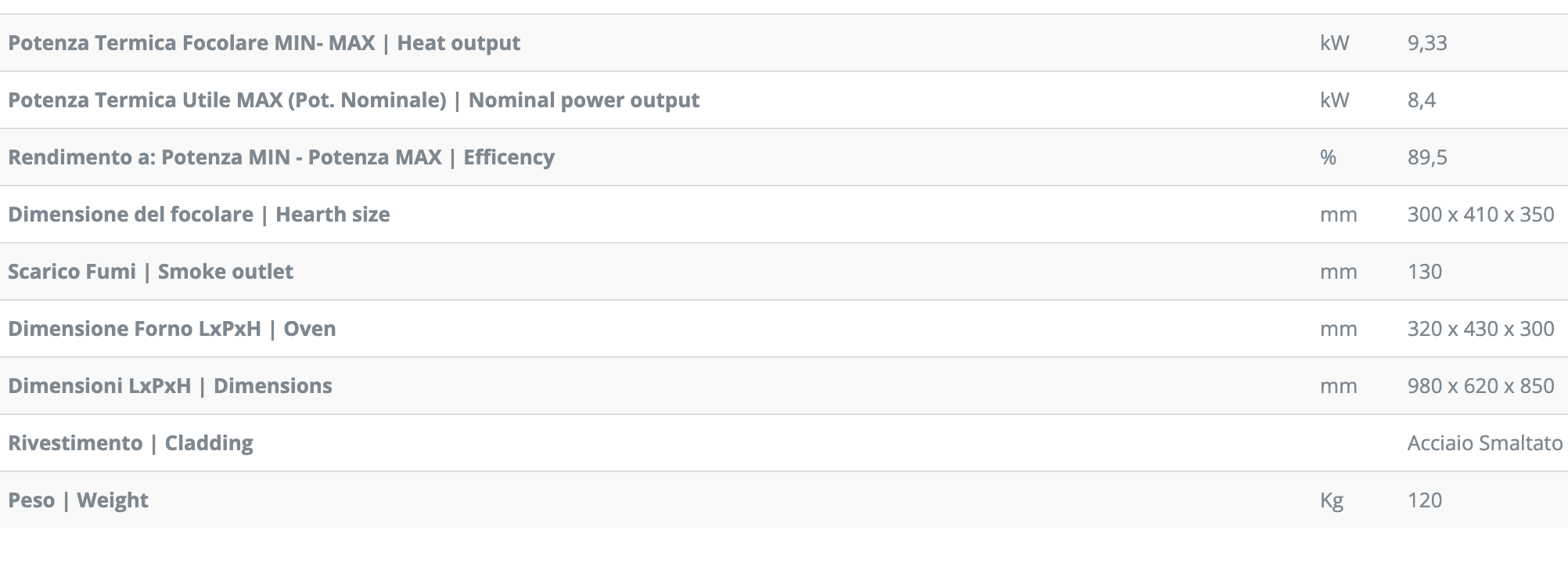Select the Acciaio Smaltato cladding value
This screenshot has height=581, width=1568.
pyautogui.click(x=1485, y=443)
